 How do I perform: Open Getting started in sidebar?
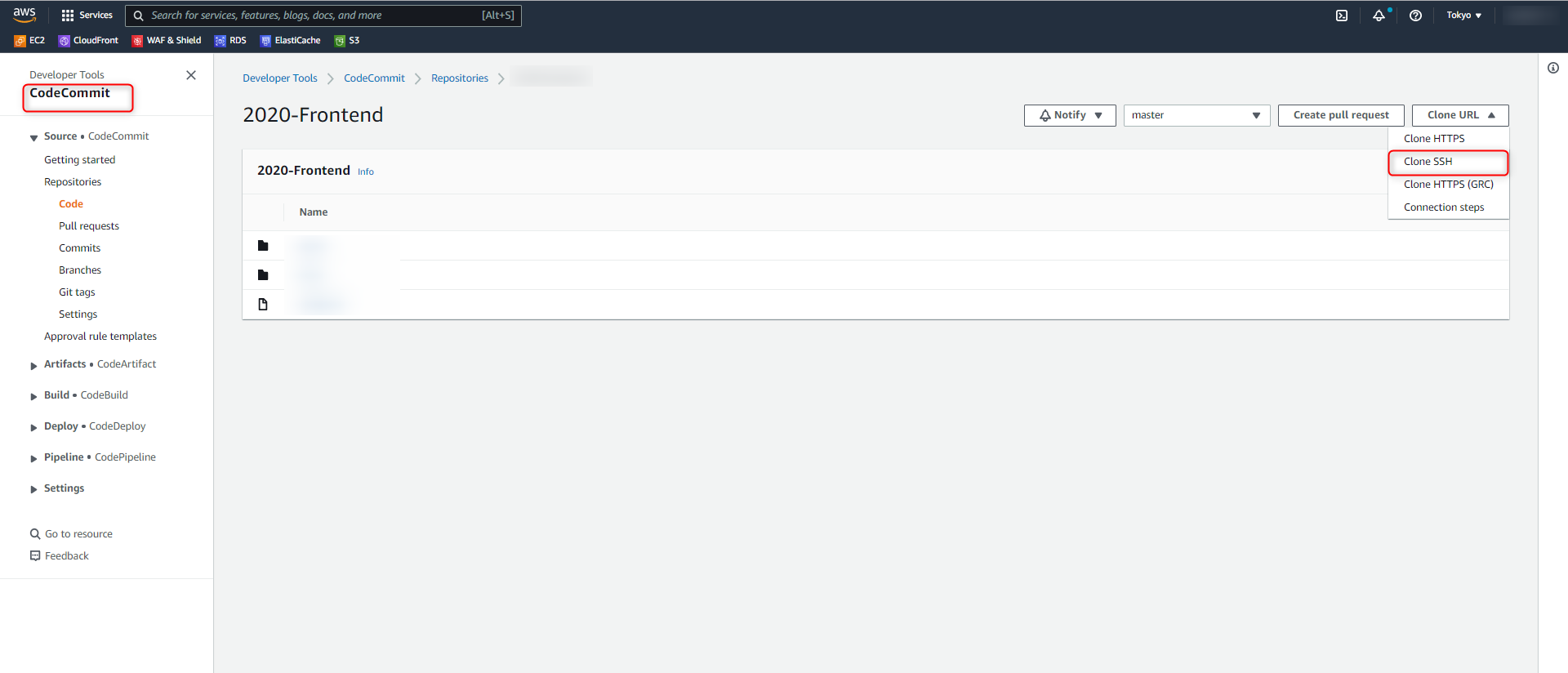point(80,160)
